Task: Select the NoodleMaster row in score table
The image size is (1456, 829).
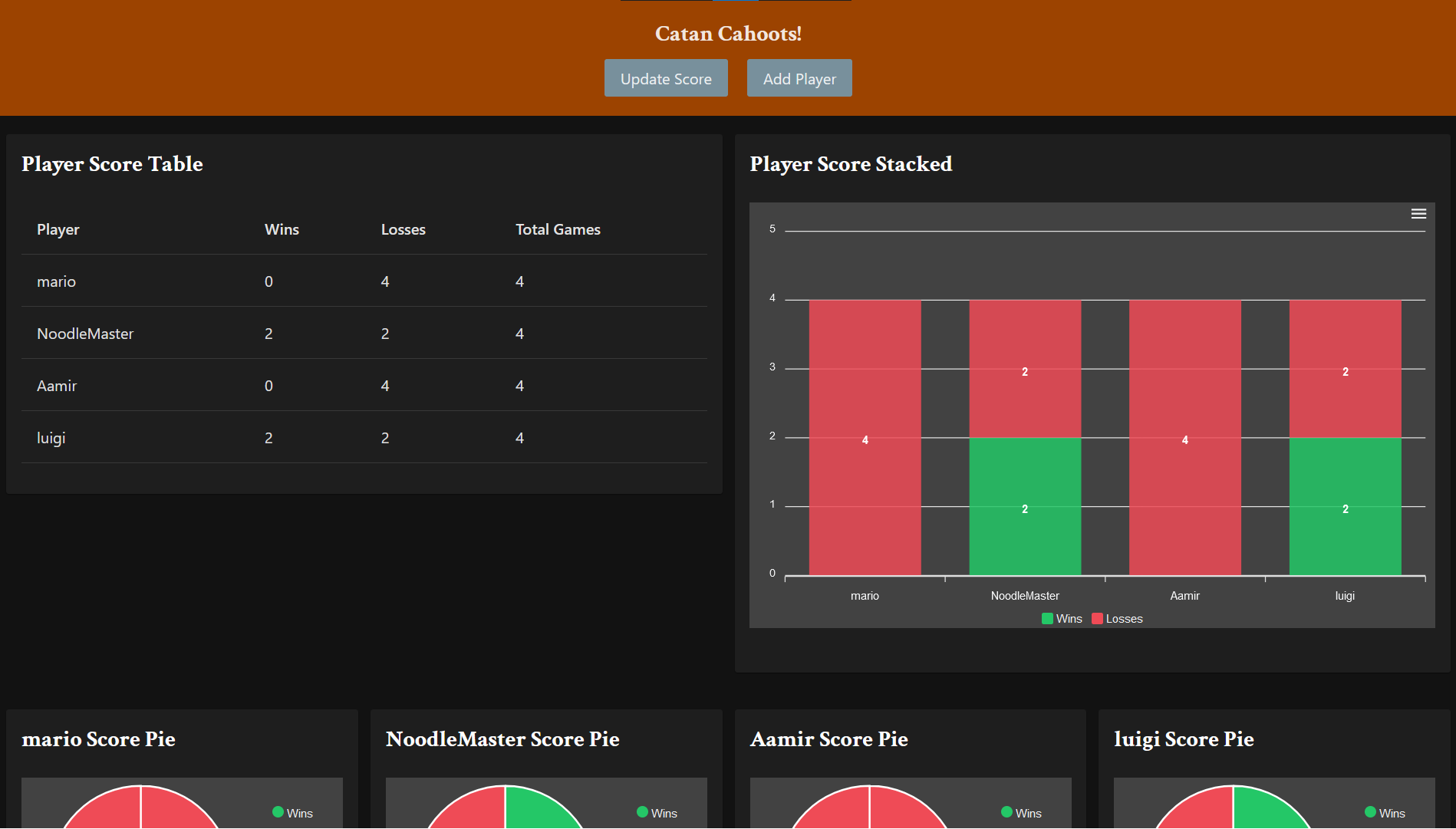Action: pyautogui.click(x=364, y=334)
